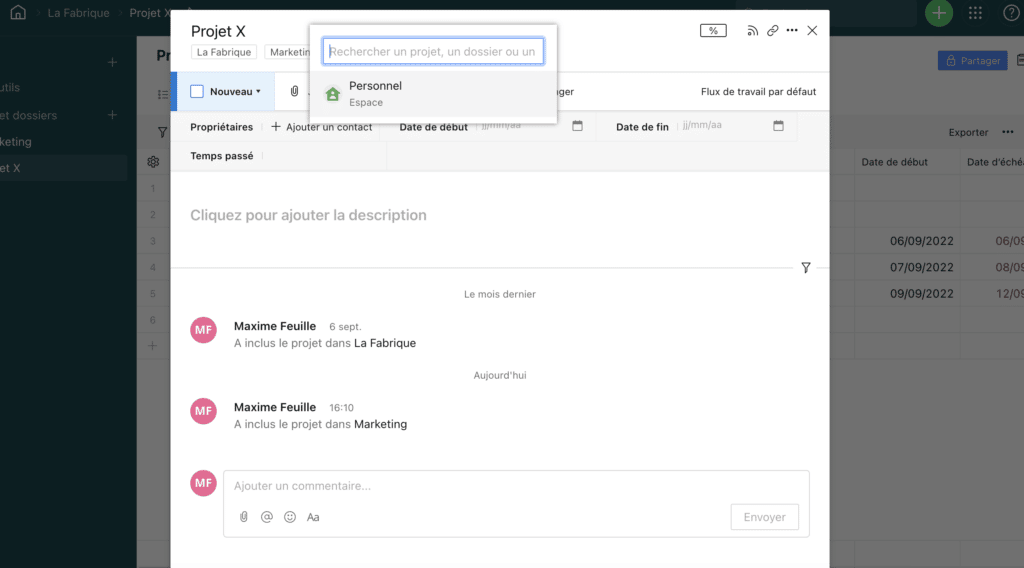The height and width of the screenshot is (568, 1024).
Task: Open the Date de début calendar picker
Action: click(577, 126)
